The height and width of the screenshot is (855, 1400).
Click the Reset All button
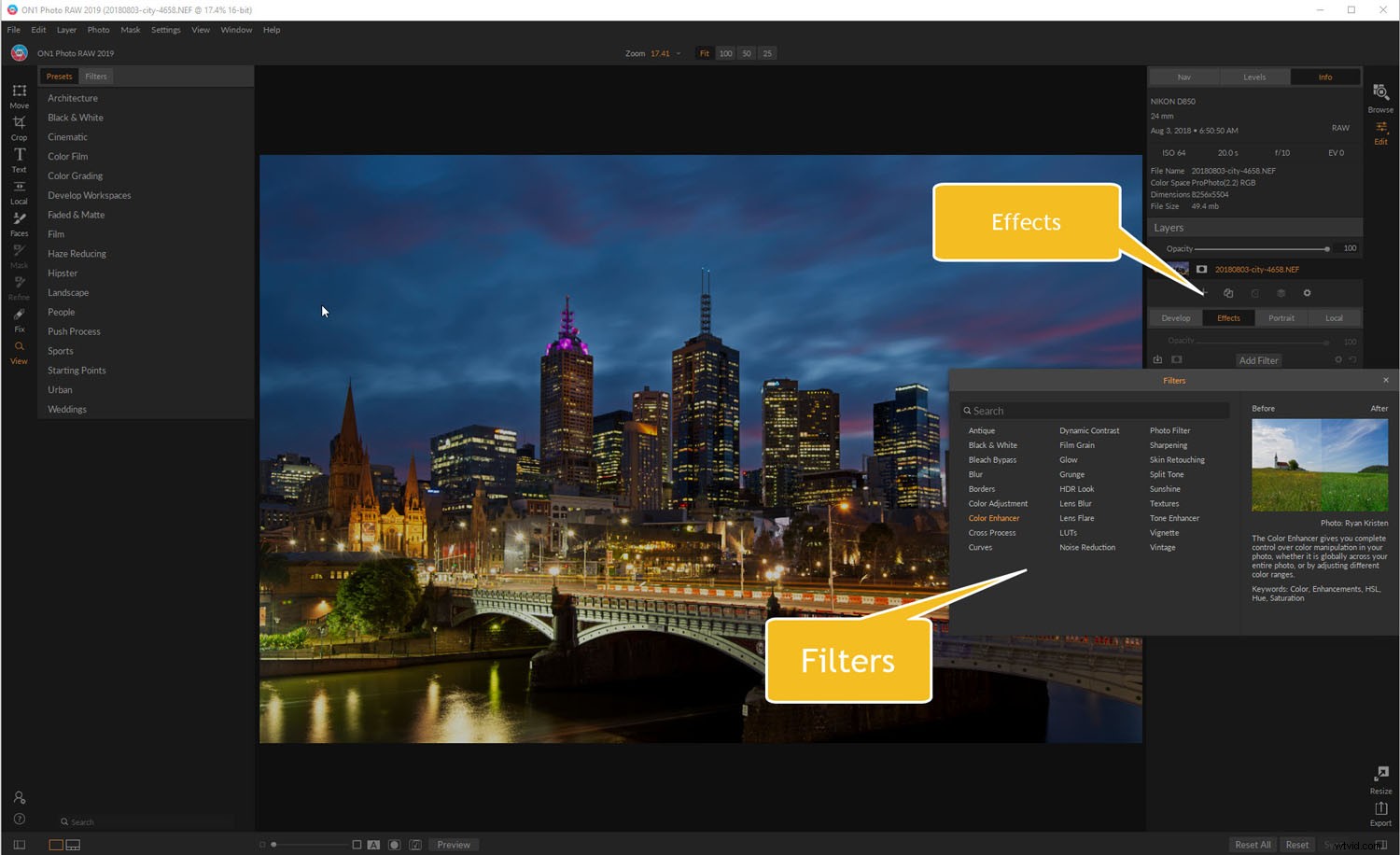(x=1253, y=844)
